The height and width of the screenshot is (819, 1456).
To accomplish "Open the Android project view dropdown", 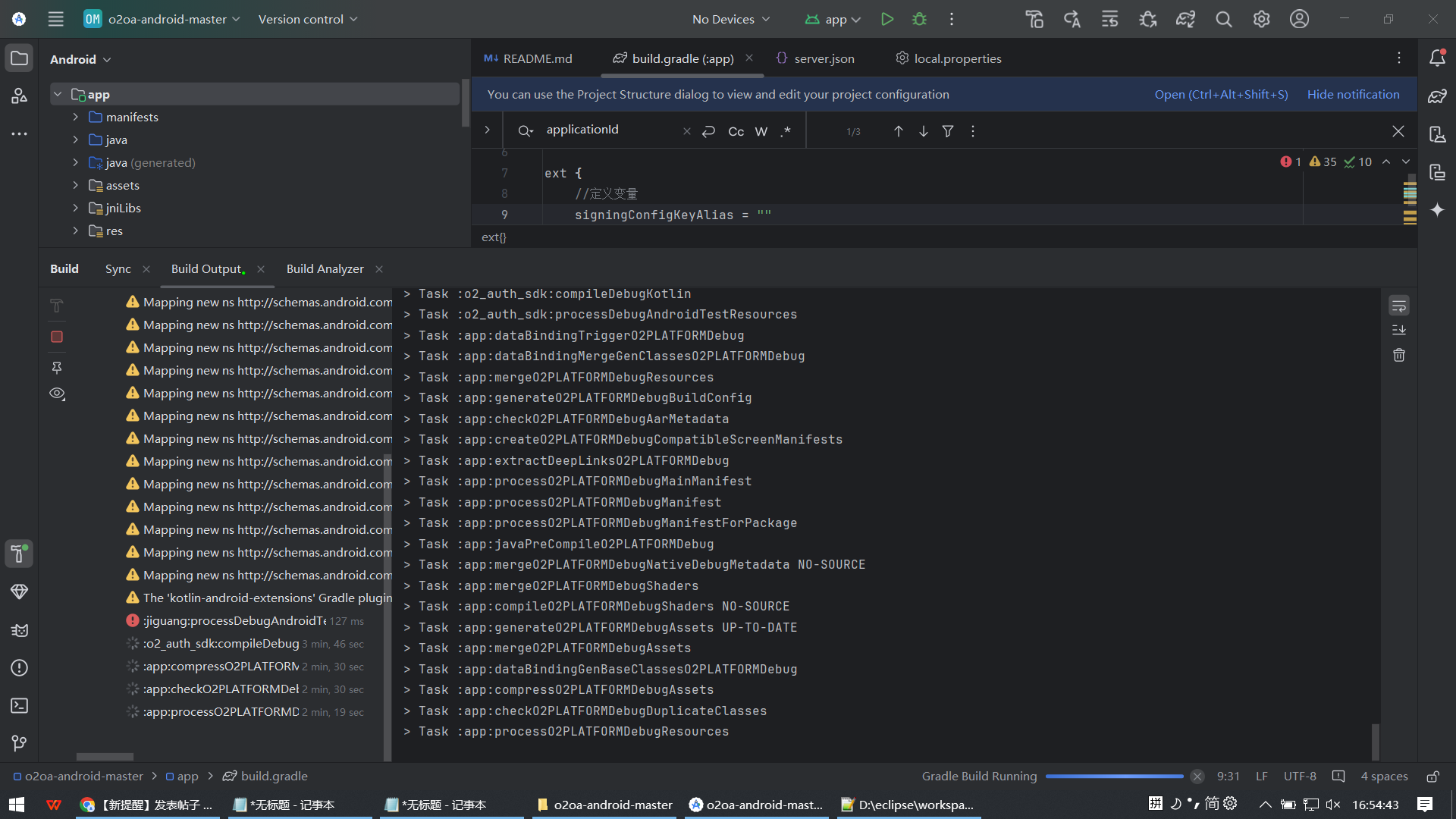I will 80,59.
